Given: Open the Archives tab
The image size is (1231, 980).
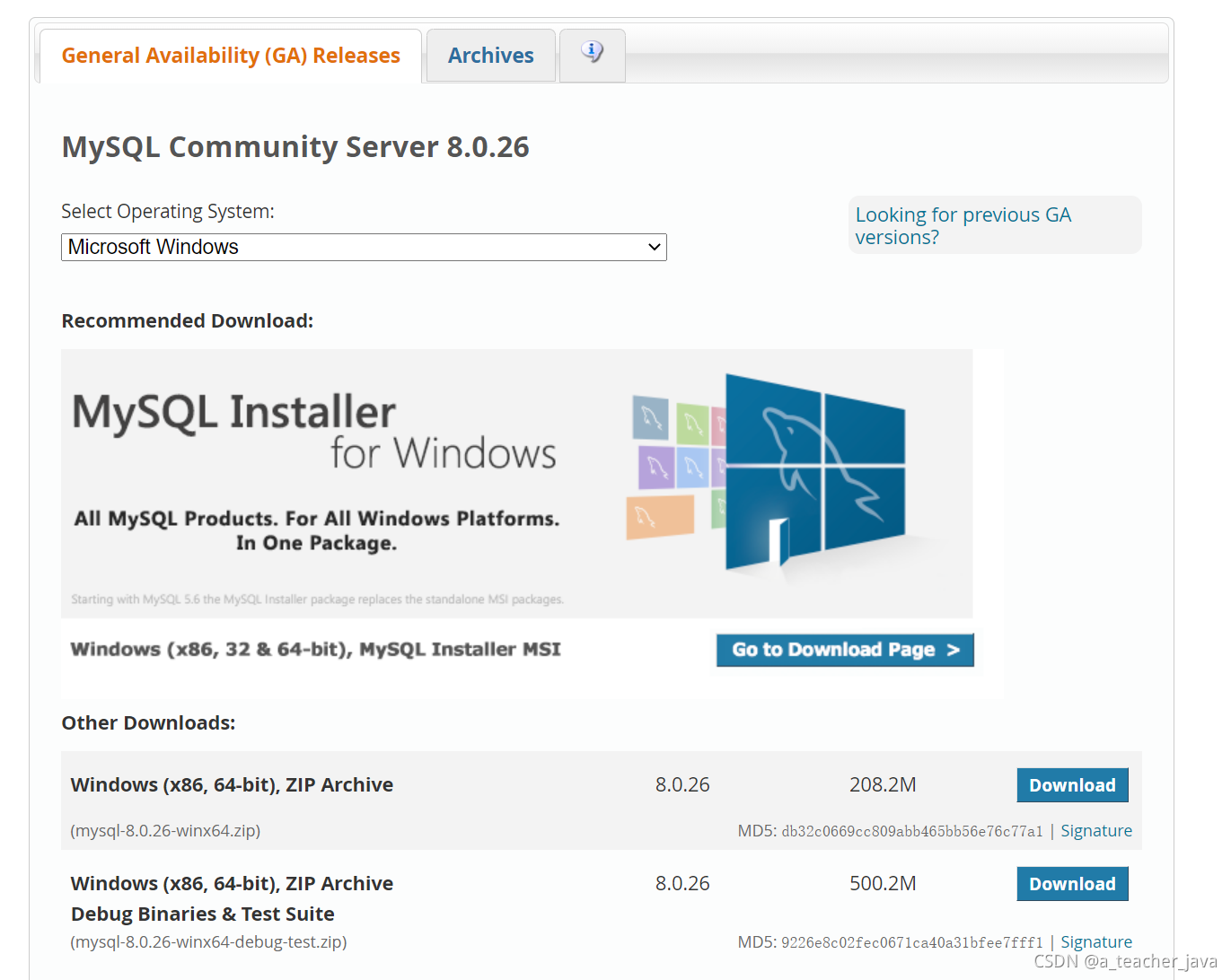Looking at the screenshot, I should (x=490, y=56).
